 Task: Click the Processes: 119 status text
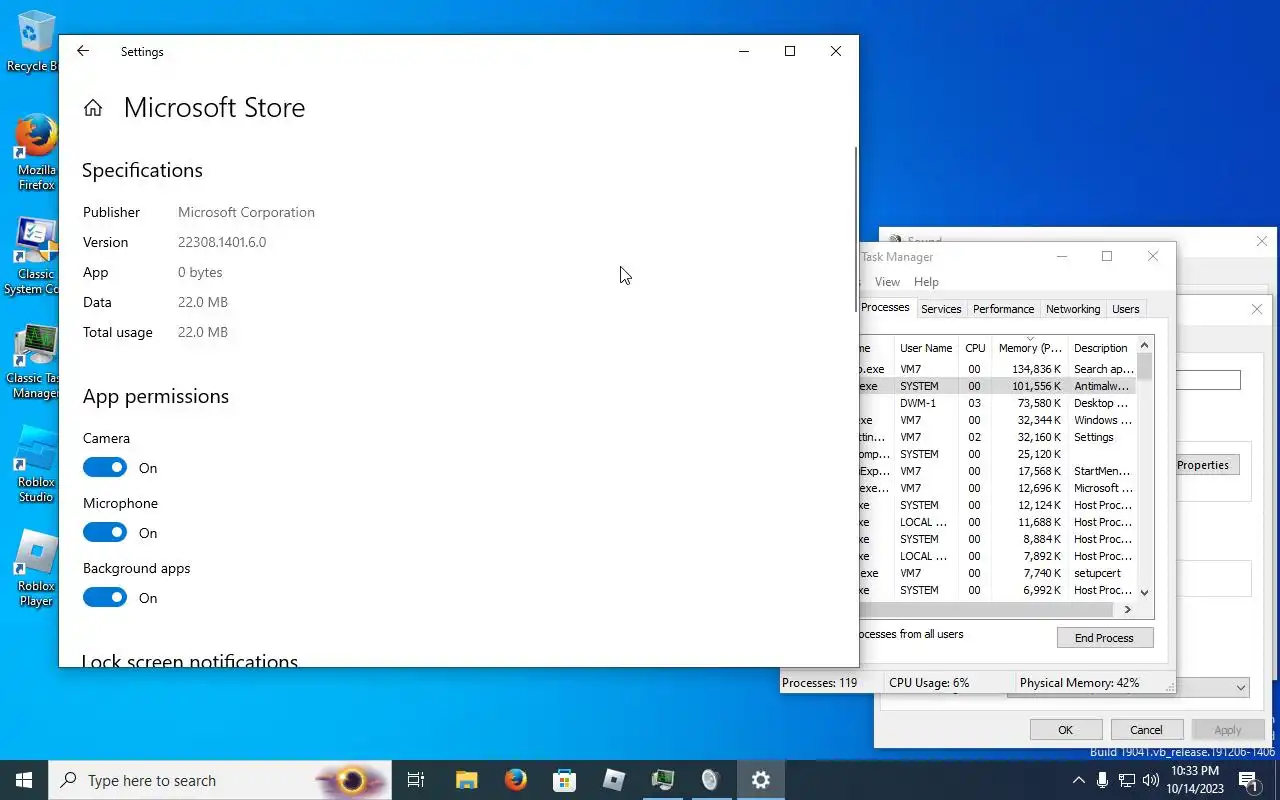(x=819, y=683)
